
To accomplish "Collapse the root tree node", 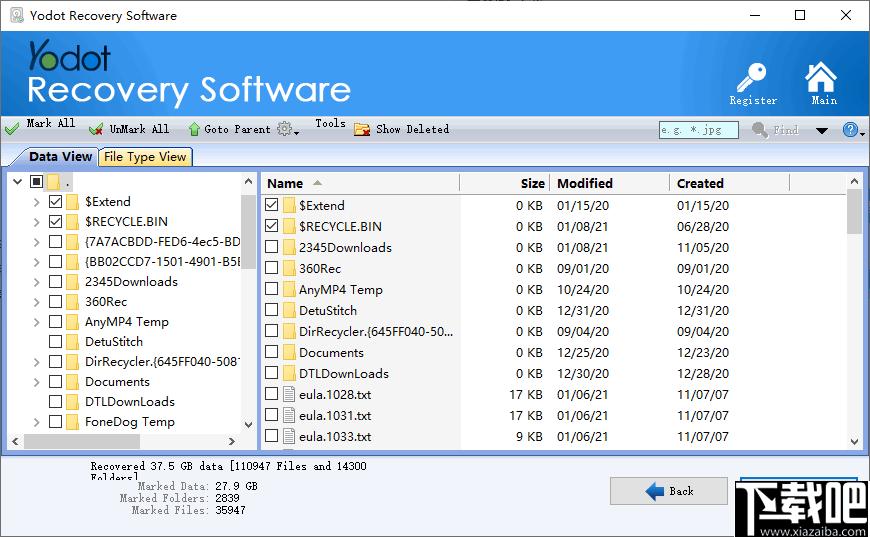I will (17, 181).
